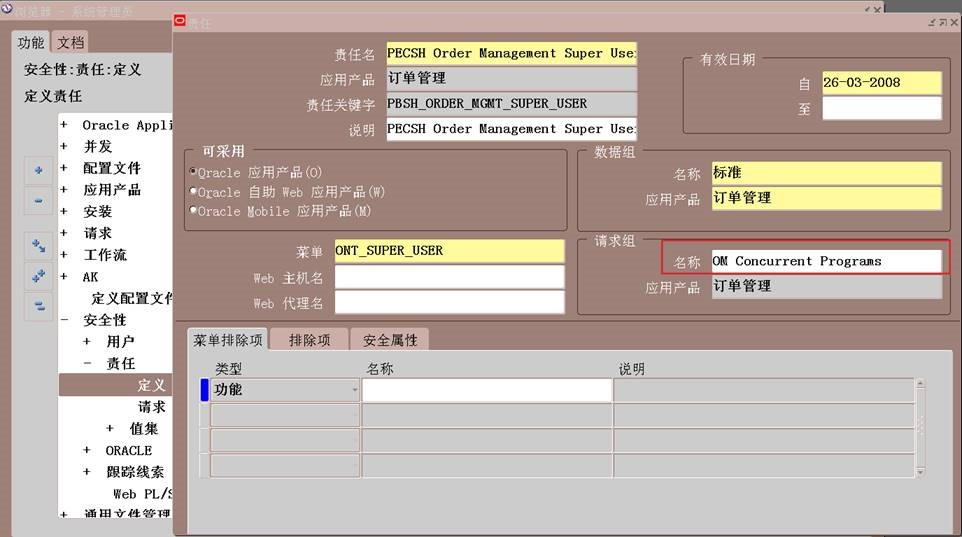Image resolution: width=962 pixels, height=537 pixels.
Task: Switch to the 功能 navigator tab
Action: tap(31, 42)
